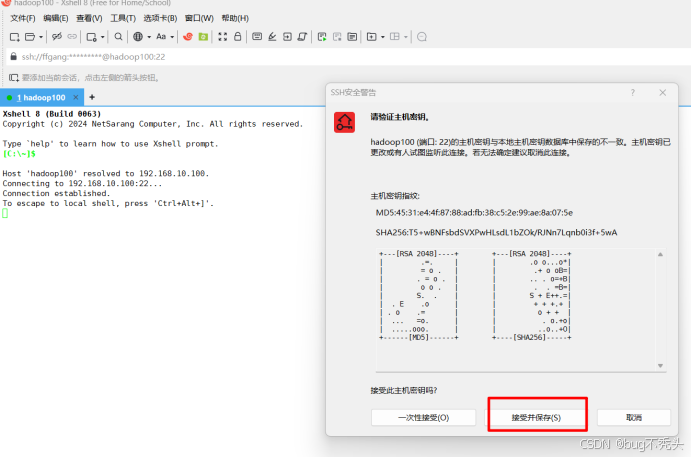The image size is (692, 458).
Task: Click the round chat-bubble icon at toolbar end
Action: coord(422,37)
